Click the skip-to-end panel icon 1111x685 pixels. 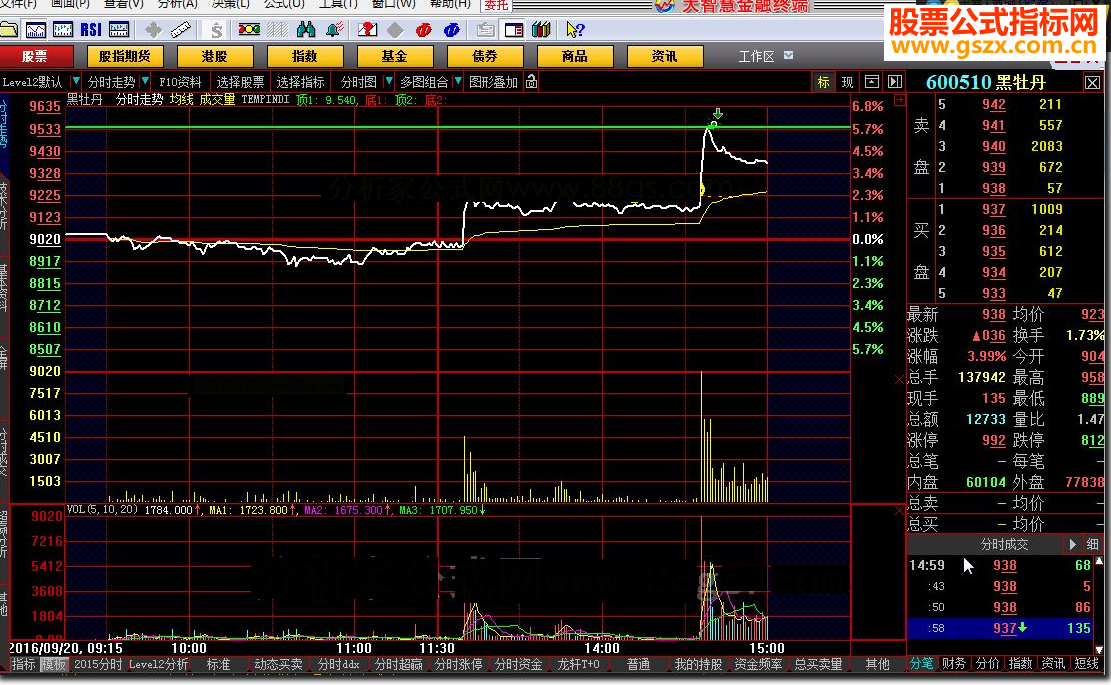click(895, 82)
